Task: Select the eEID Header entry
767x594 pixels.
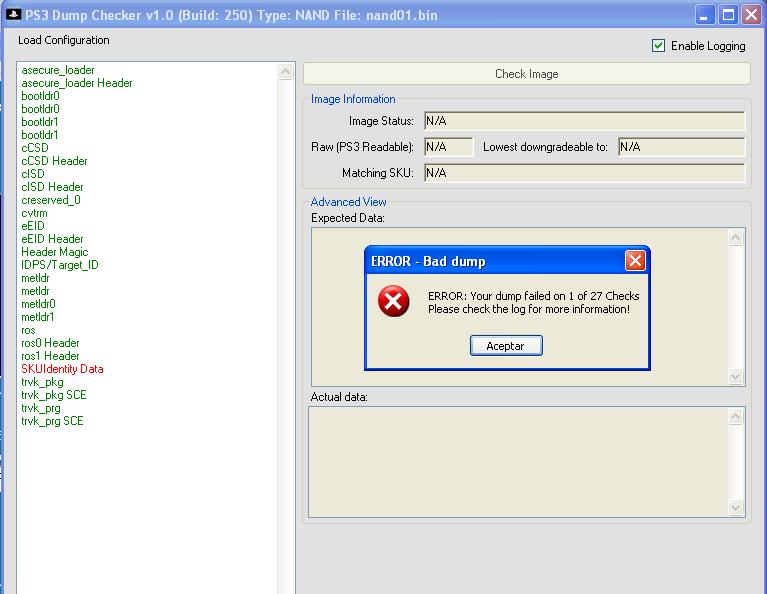Action: (x=52, y=239)
